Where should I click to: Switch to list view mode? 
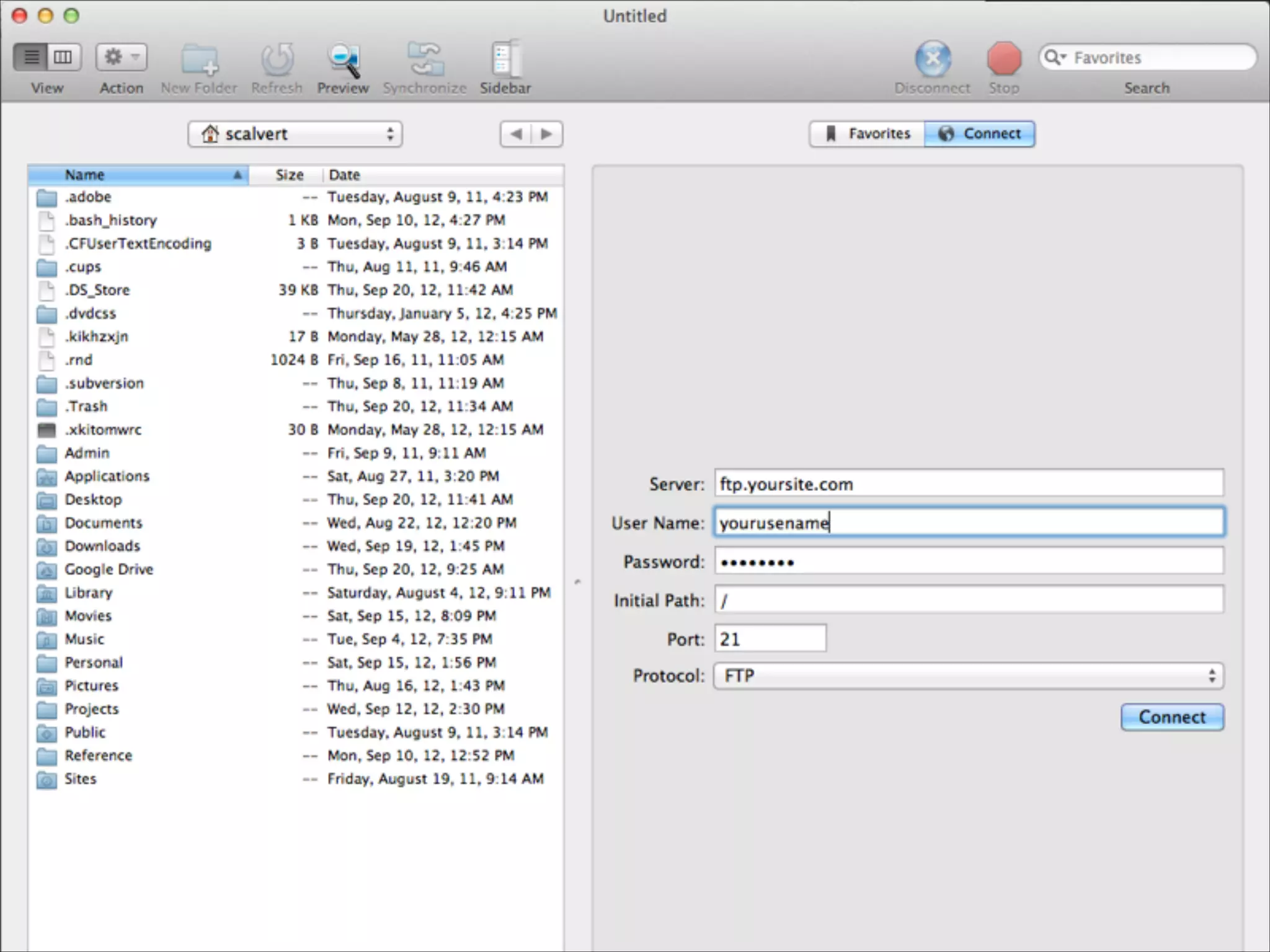[32, 58]
